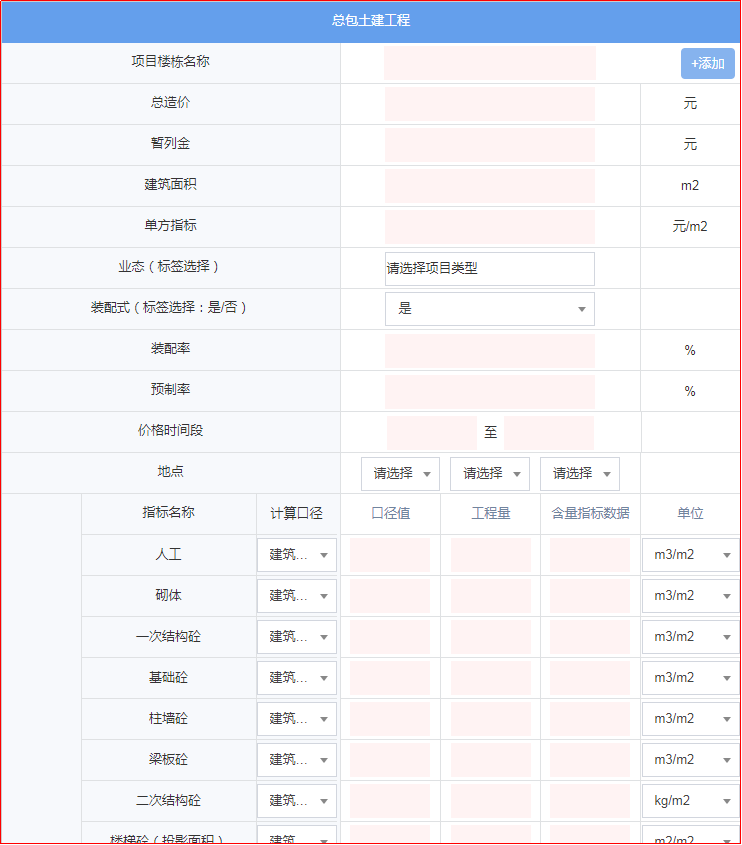
Task: Click the +添加 button
Action: (707, 63)
